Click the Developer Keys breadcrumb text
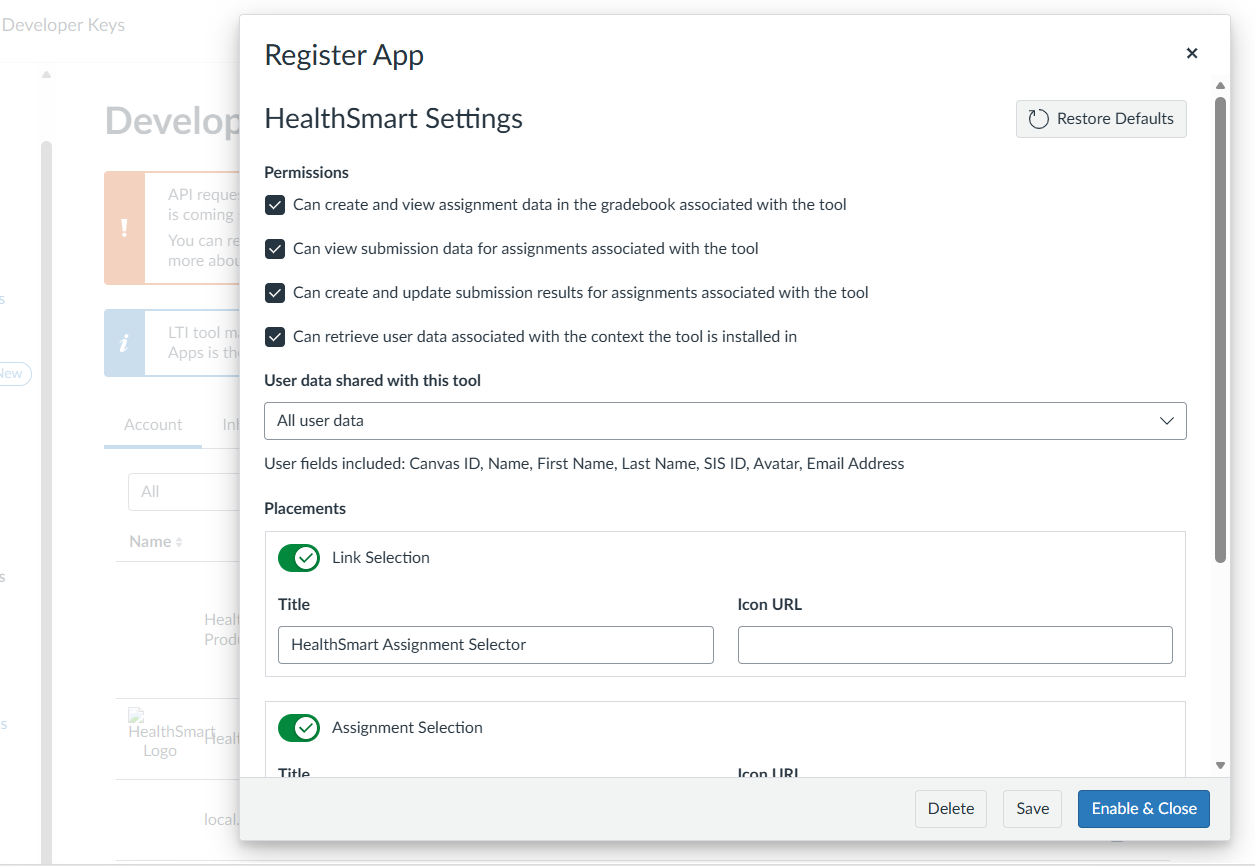1255x868 pixels. pyautogui.click(x=63, y=25)
